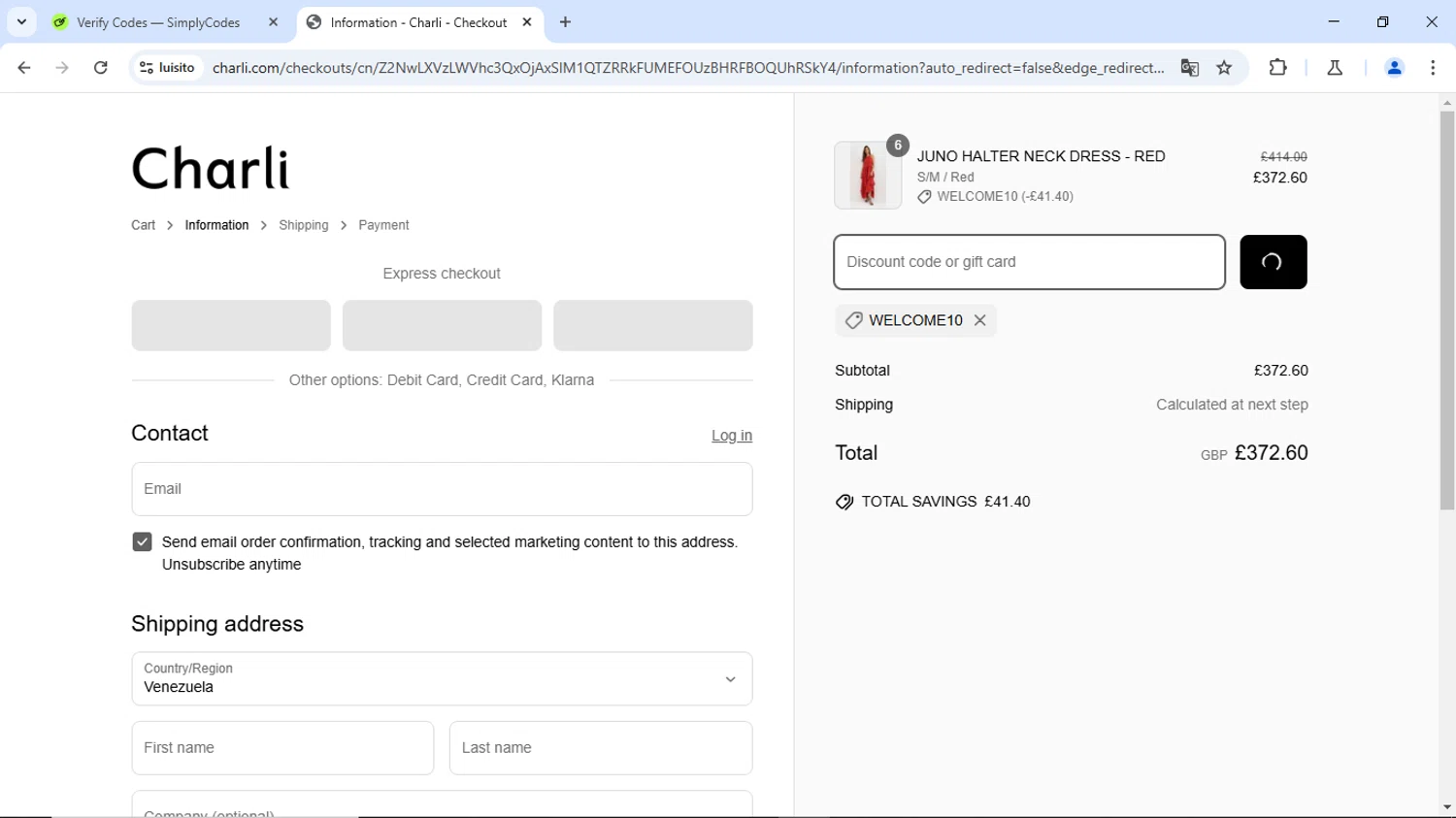This screenshot has width=1456, height=818.
Task: Click the vertical page scrollbar
Action: 1447,311
